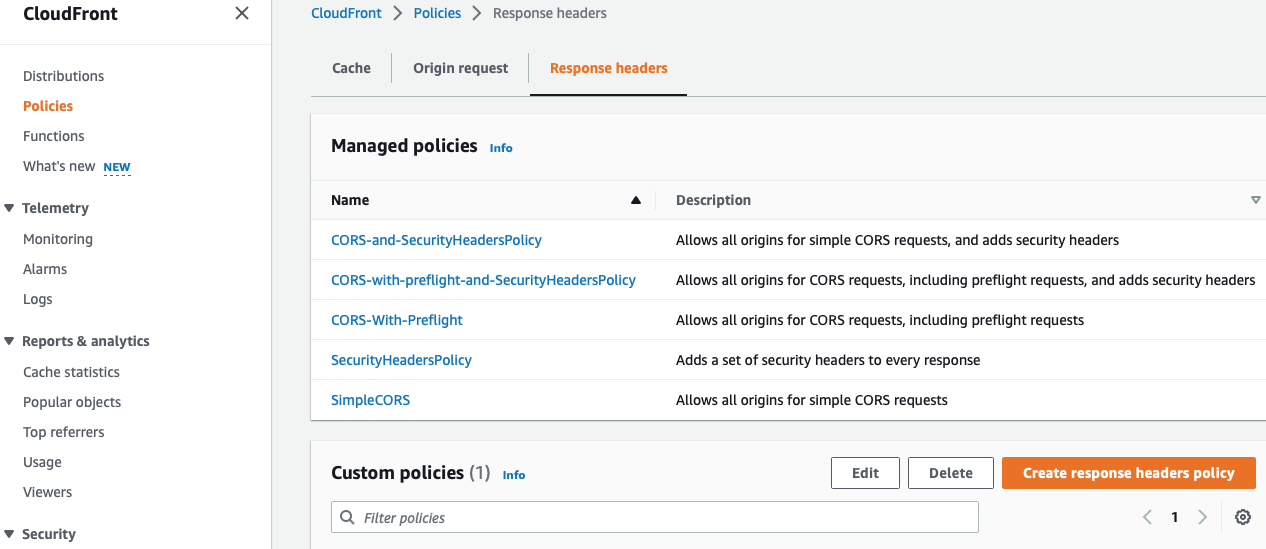Click the Security section heading
Viewport: 1266px width, 549px height.
coord(49,534)
